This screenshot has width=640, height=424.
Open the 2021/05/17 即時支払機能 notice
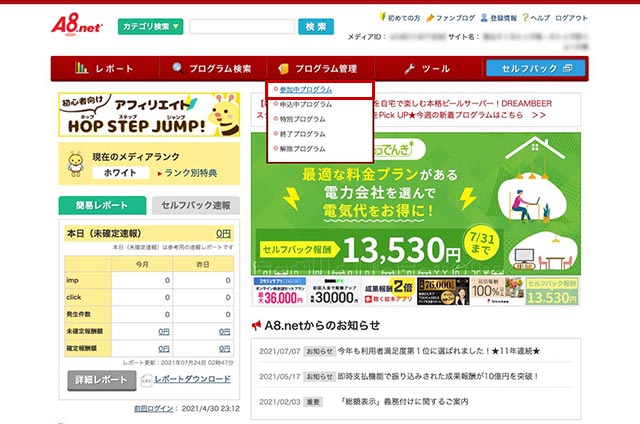(438, 376)
